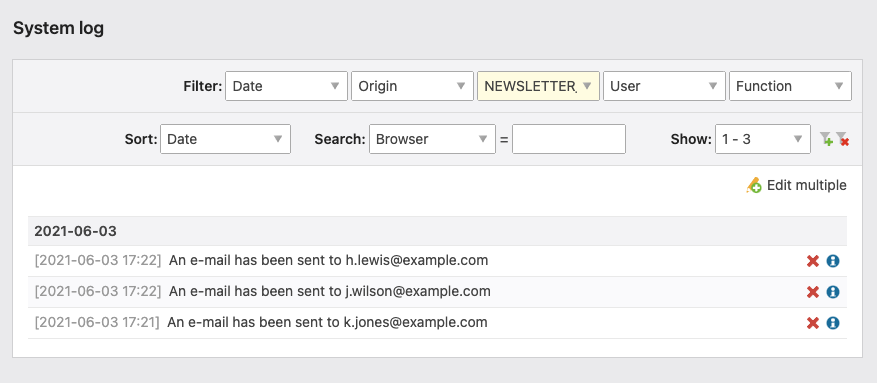Click the Filter: label
The height and width of the screenshot is (383, 877).
[202, 86]
